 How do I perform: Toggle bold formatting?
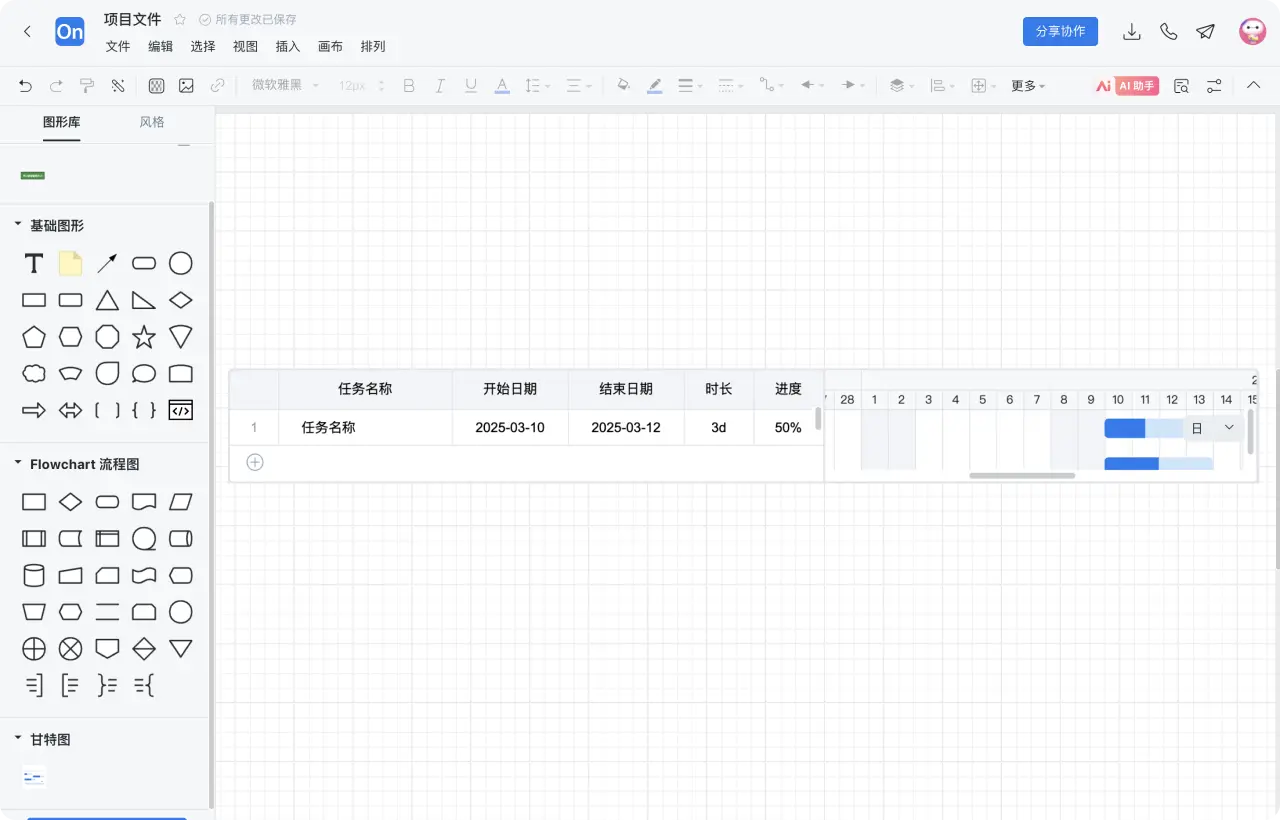pyautogui.click(x=408, y=85)
